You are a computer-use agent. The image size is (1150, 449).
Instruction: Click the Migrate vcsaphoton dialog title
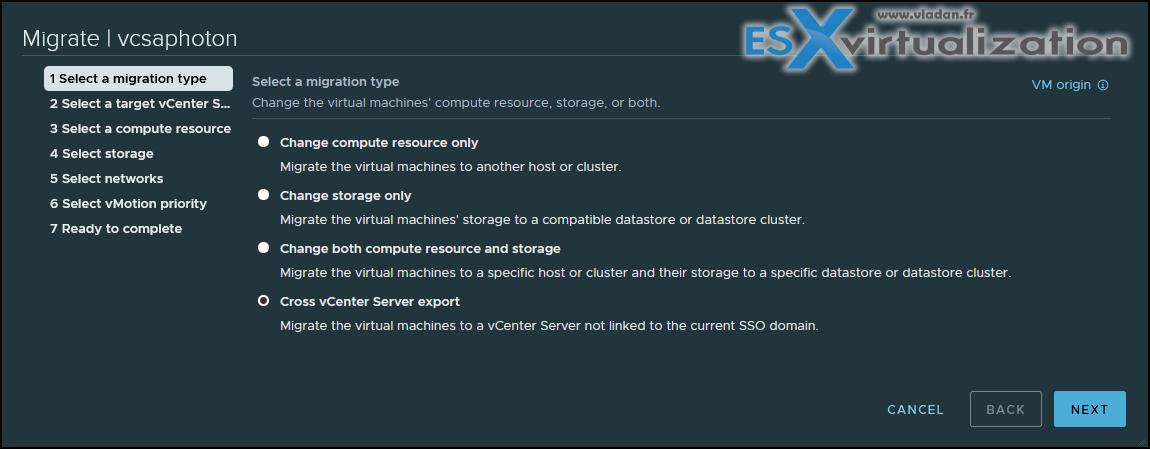coord(130,39)
